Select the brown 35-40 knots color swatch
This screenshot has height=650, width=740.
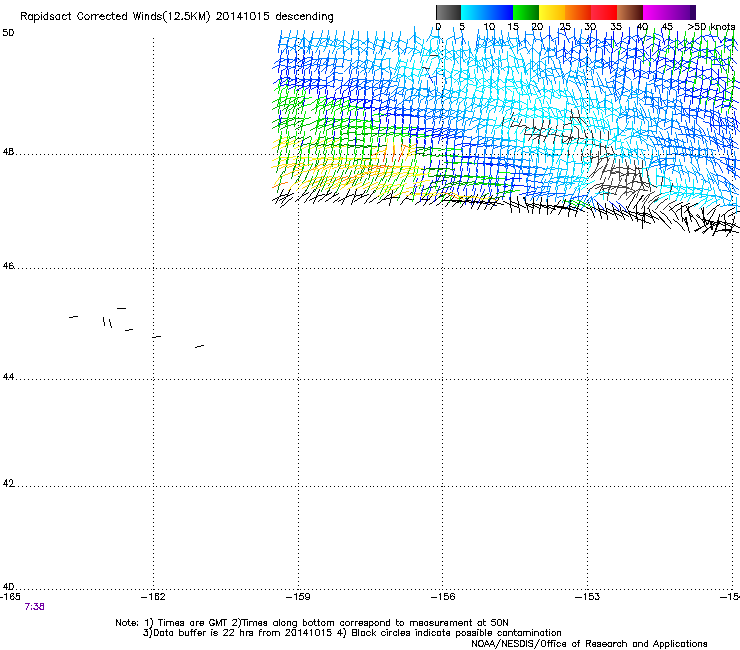point(630,12)
